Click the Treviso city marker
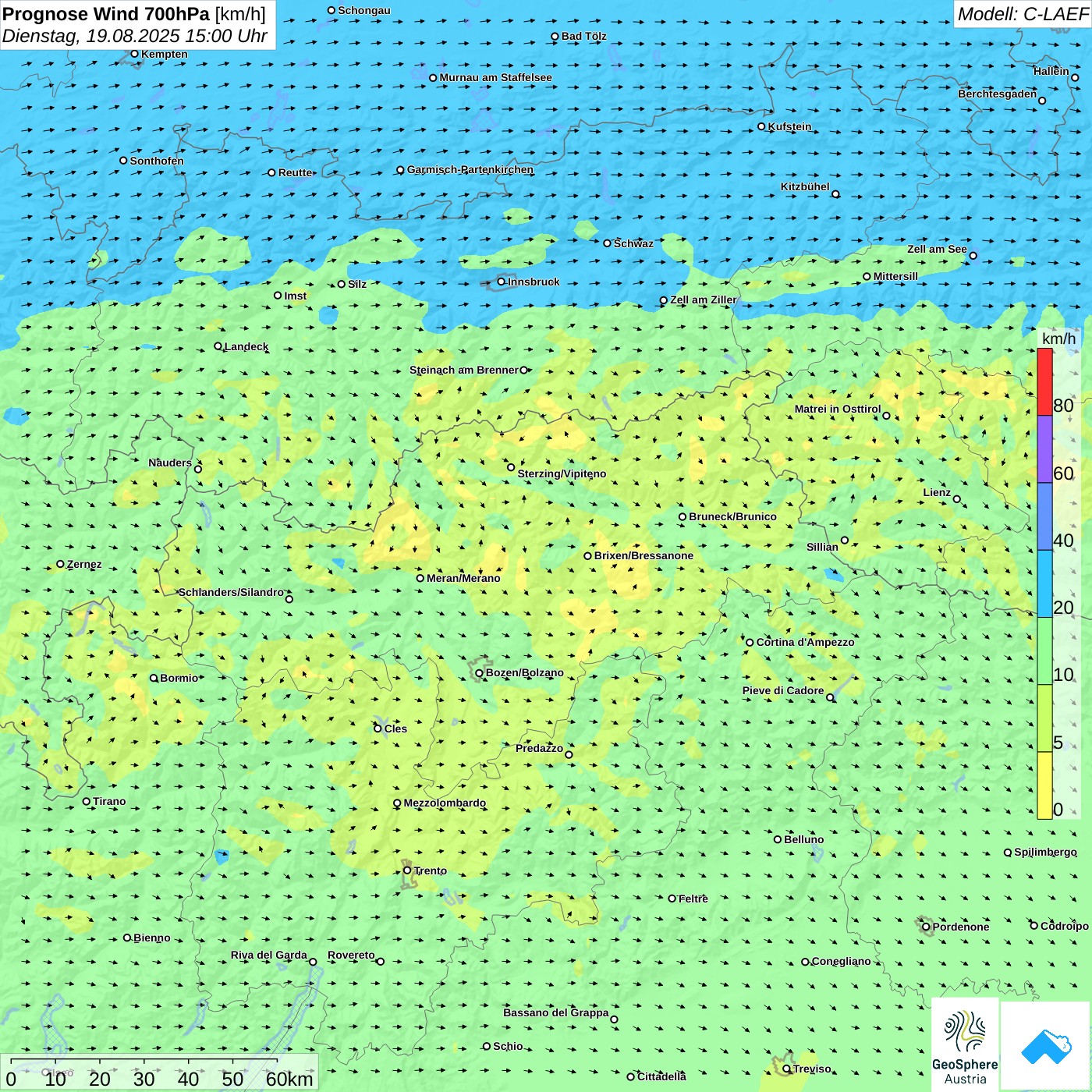The image size is (1092, 1092). click(787, 1069)
